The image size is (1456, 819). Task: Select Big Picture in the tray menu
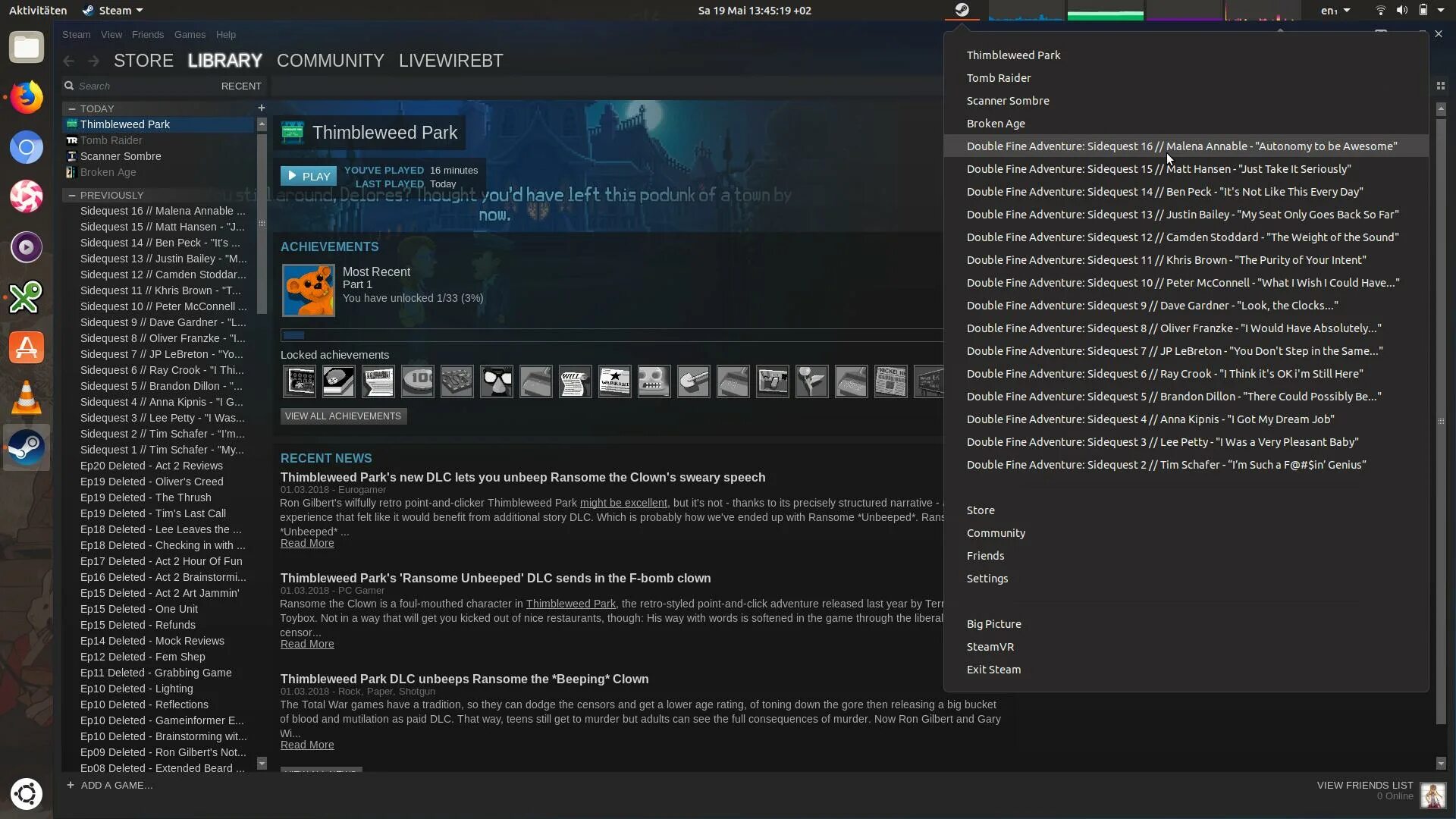pyautogui.click(x=993, y=624)
